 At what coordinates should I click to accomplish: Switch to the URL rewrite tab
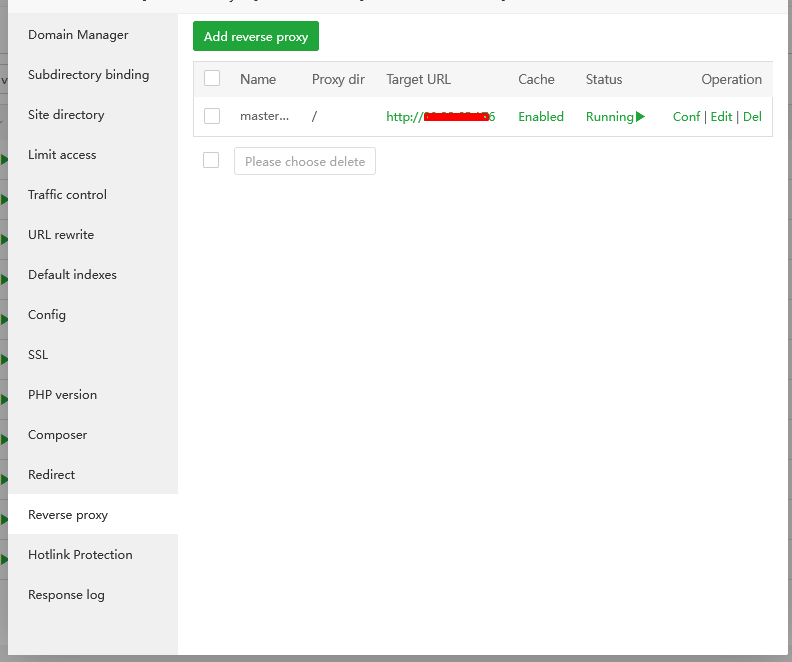61,235
